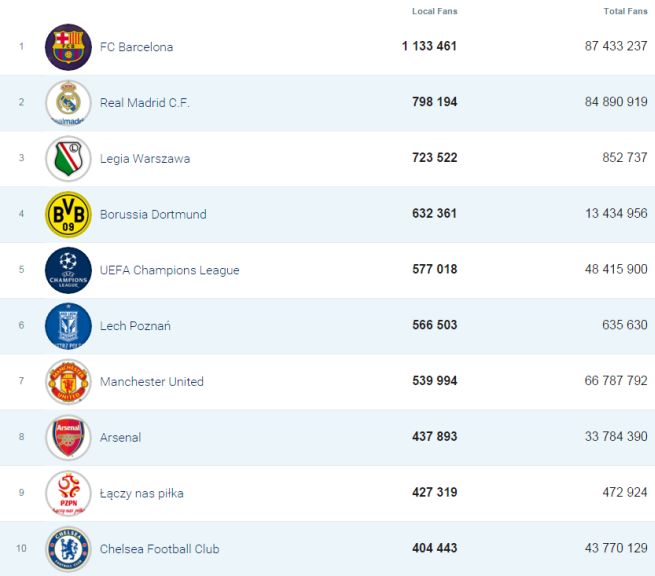Click the Manchester United crest logo
The height and width of the screenshot is (576, 655).
coord(68,382)
